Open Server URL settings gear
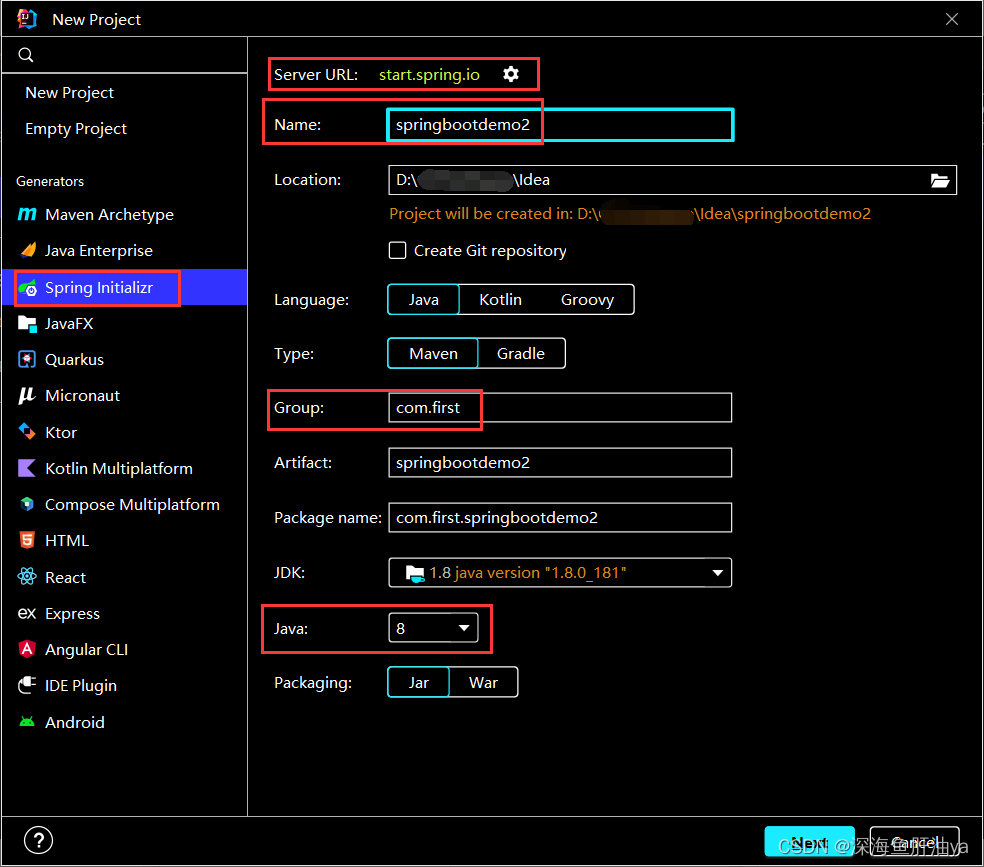The image size is (984, 867). click(511, 74)
